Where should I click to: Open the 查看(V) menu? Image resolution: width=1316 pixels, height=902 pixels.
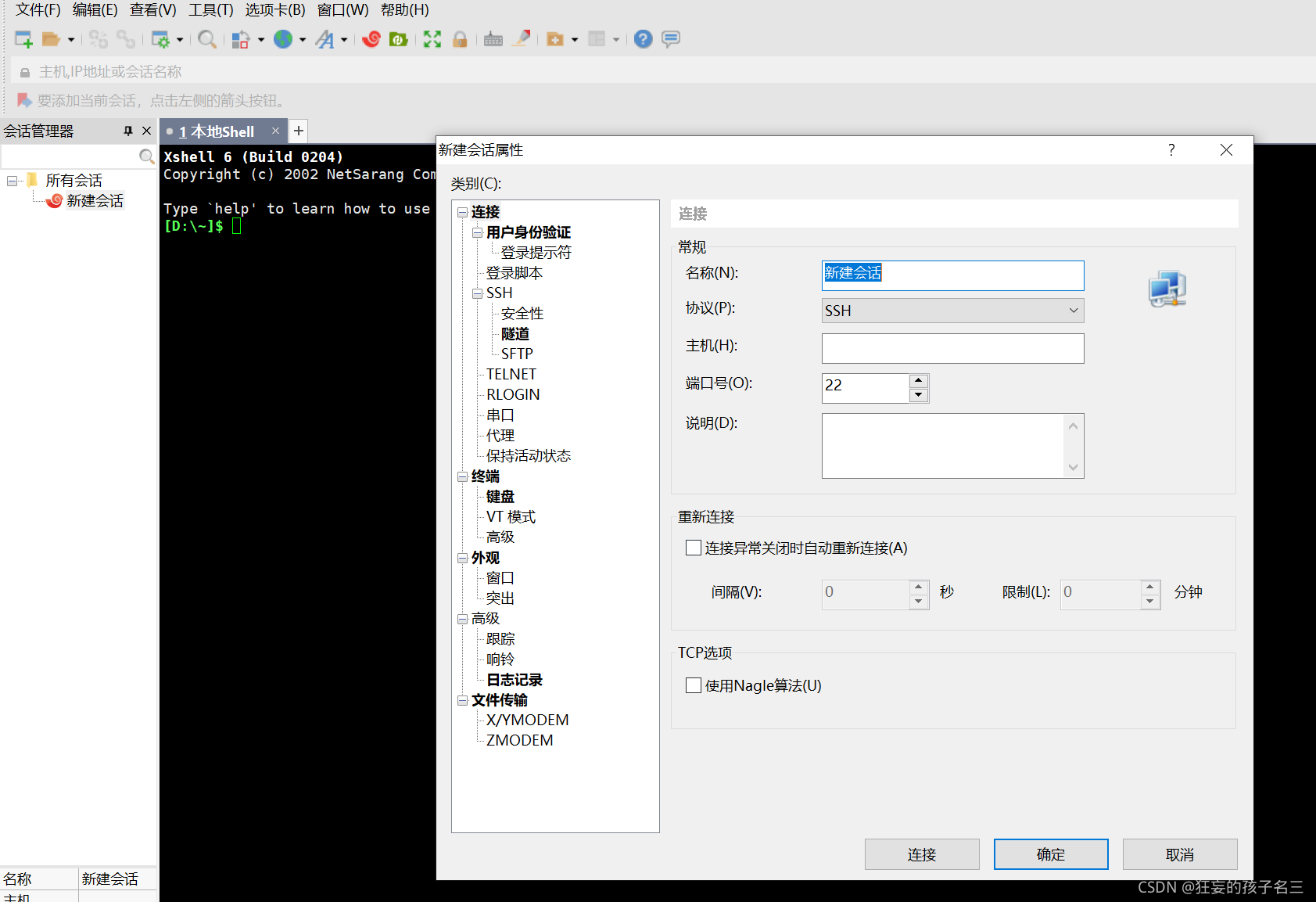(153, 9)
